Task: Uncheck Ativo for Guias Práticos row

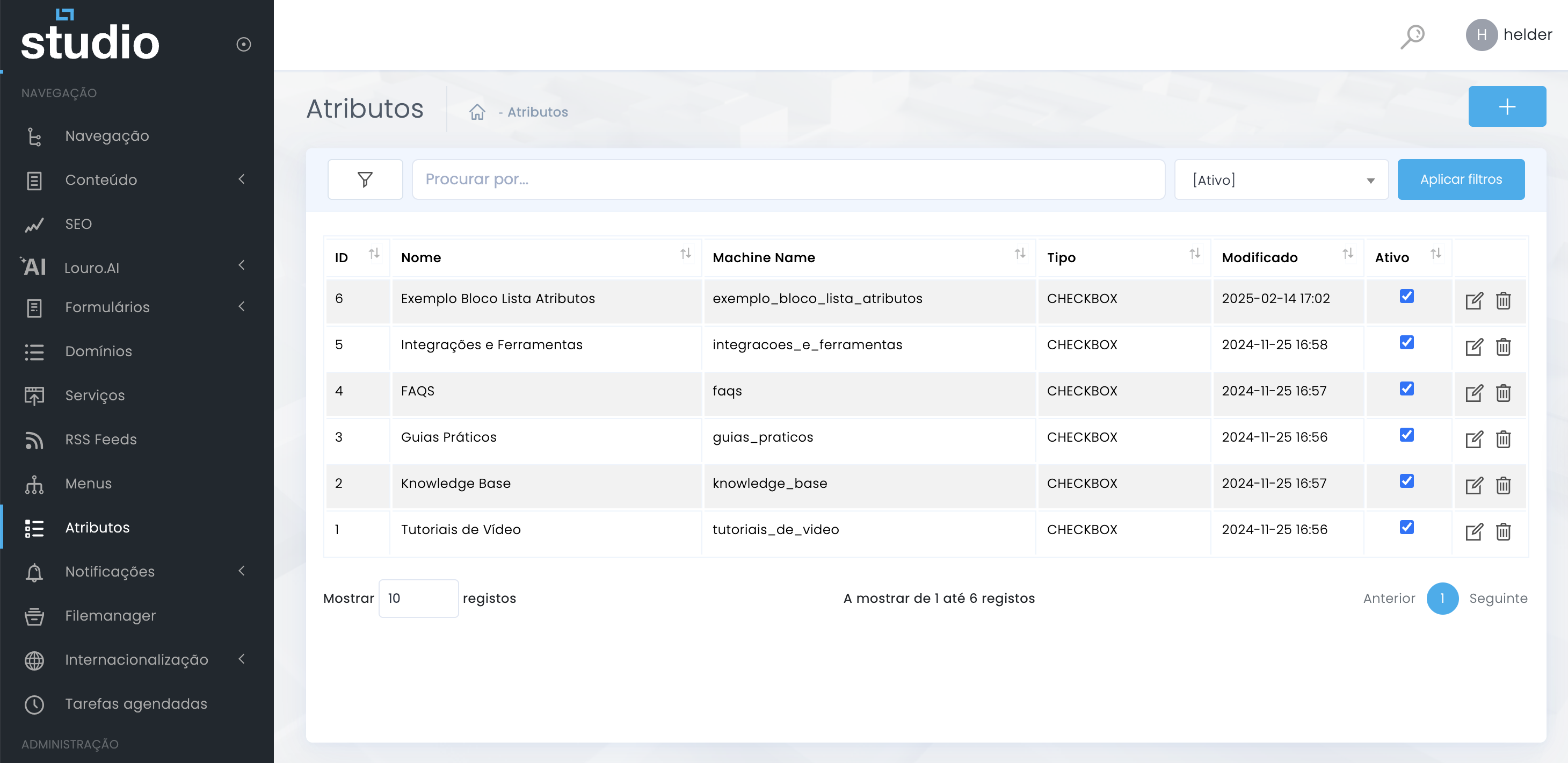Action: coord(1406,435)
